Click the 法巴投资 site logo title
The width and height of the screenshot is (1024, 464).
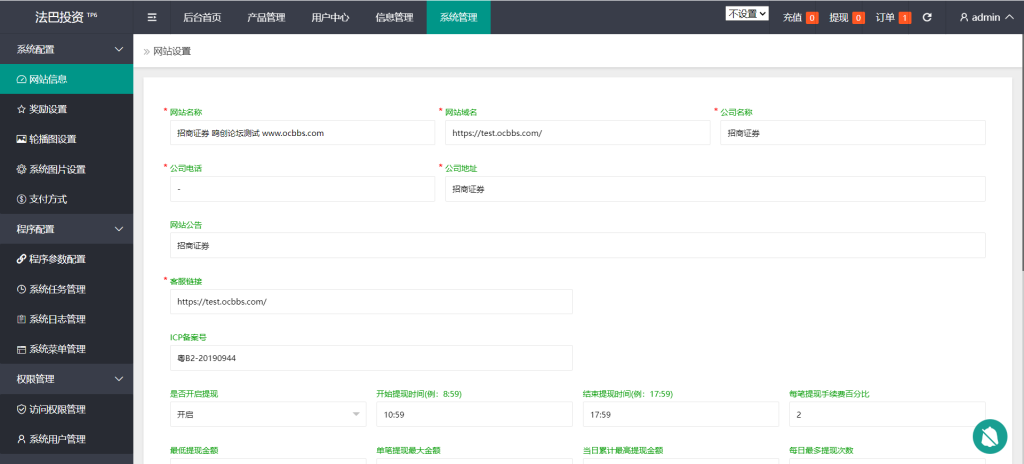66,18
